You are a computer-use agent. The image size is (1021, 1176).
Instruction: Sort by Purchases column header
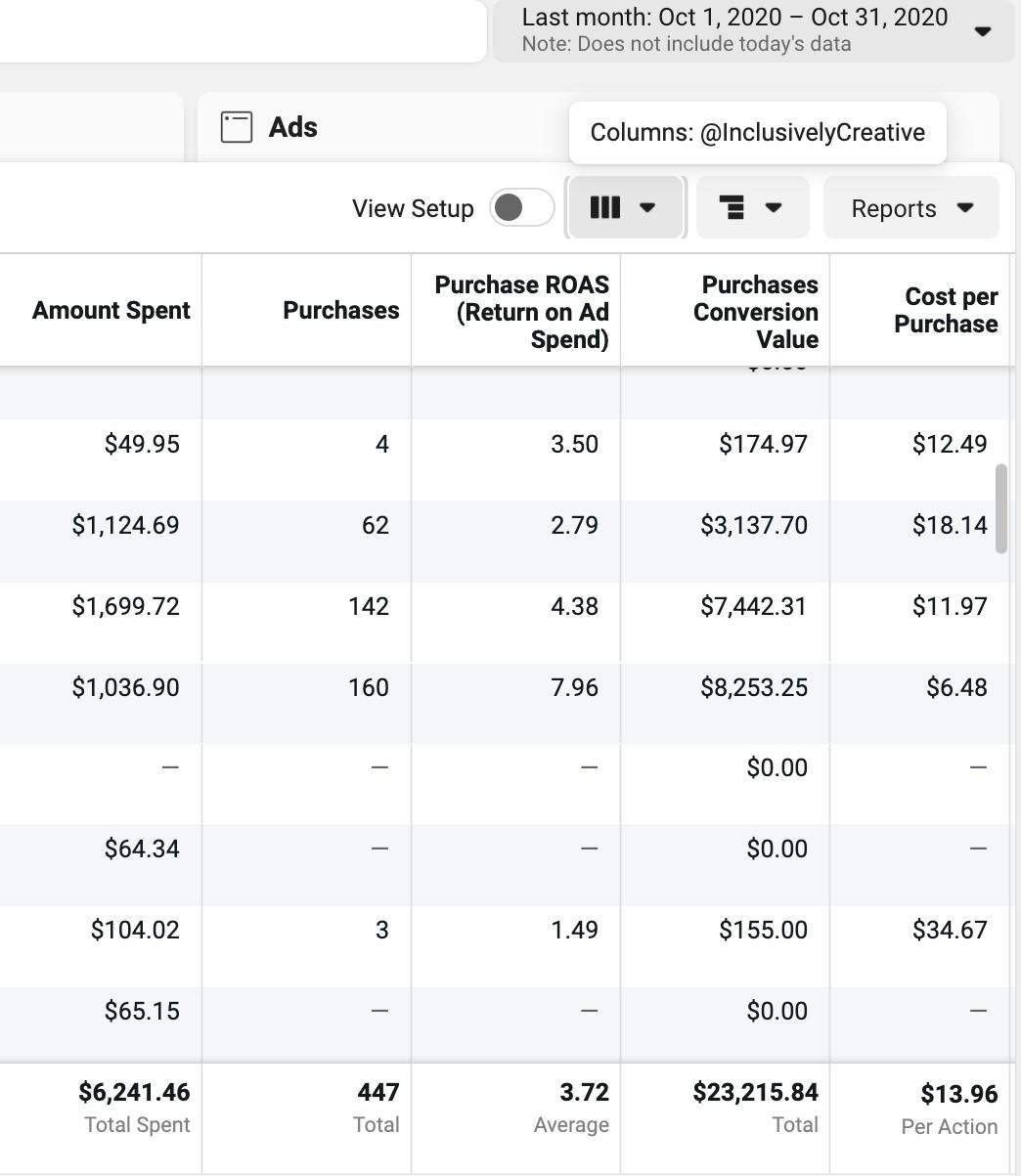tap(340, 311)
